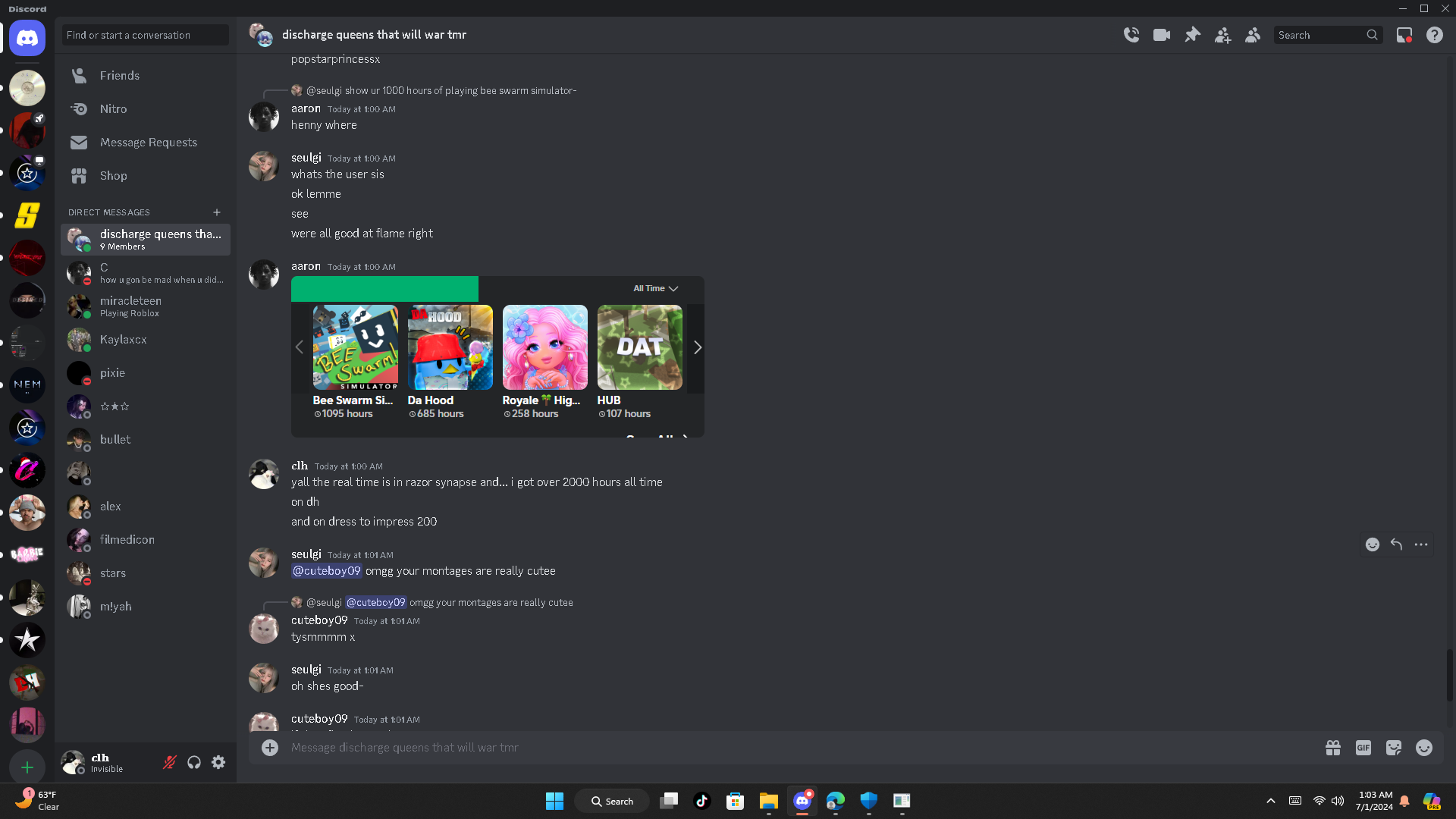Open Discord home direct messages button
This screenshot has width=1456, height=819.
coord(27,38)
